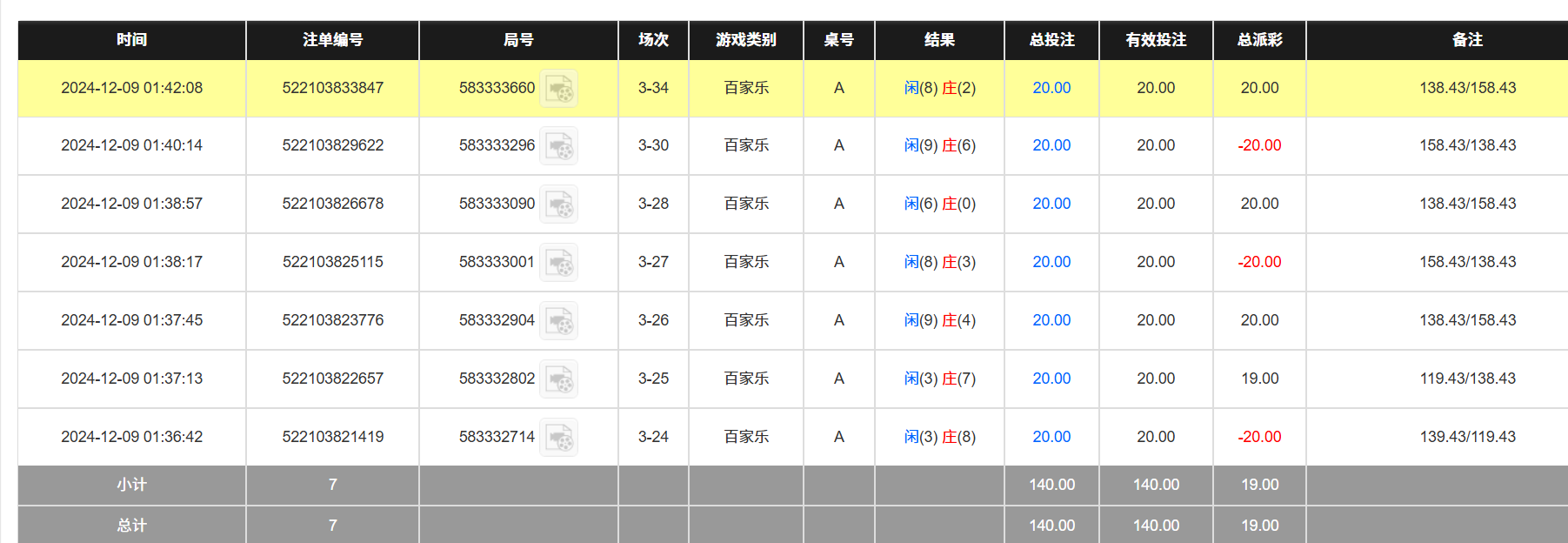The image size is (1568, 543).
Task: Select the 时间 column header
Action: pyautogui.click(x=131, y=40)
